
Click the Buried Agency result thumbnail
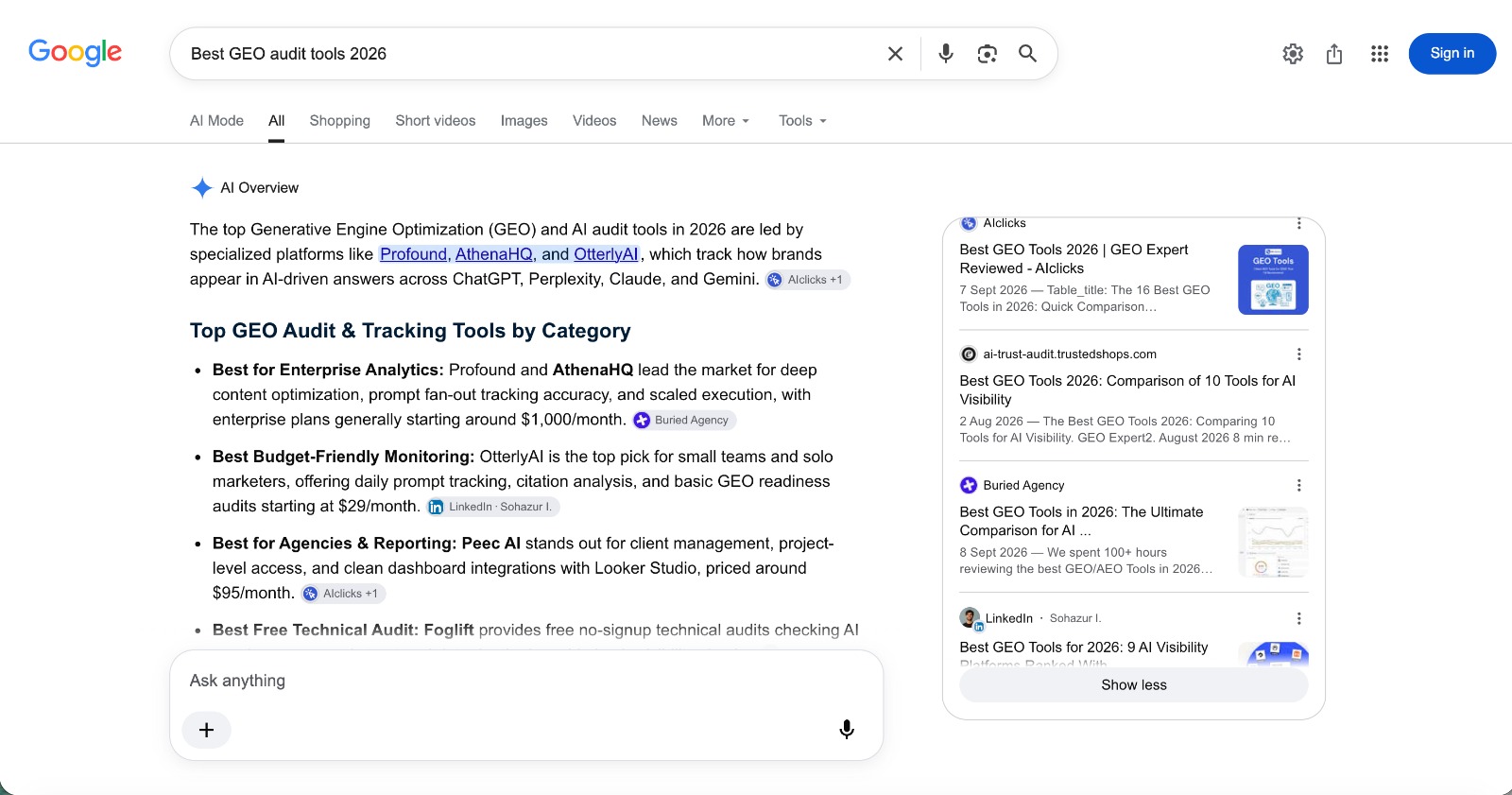[x=1273, y=543]
